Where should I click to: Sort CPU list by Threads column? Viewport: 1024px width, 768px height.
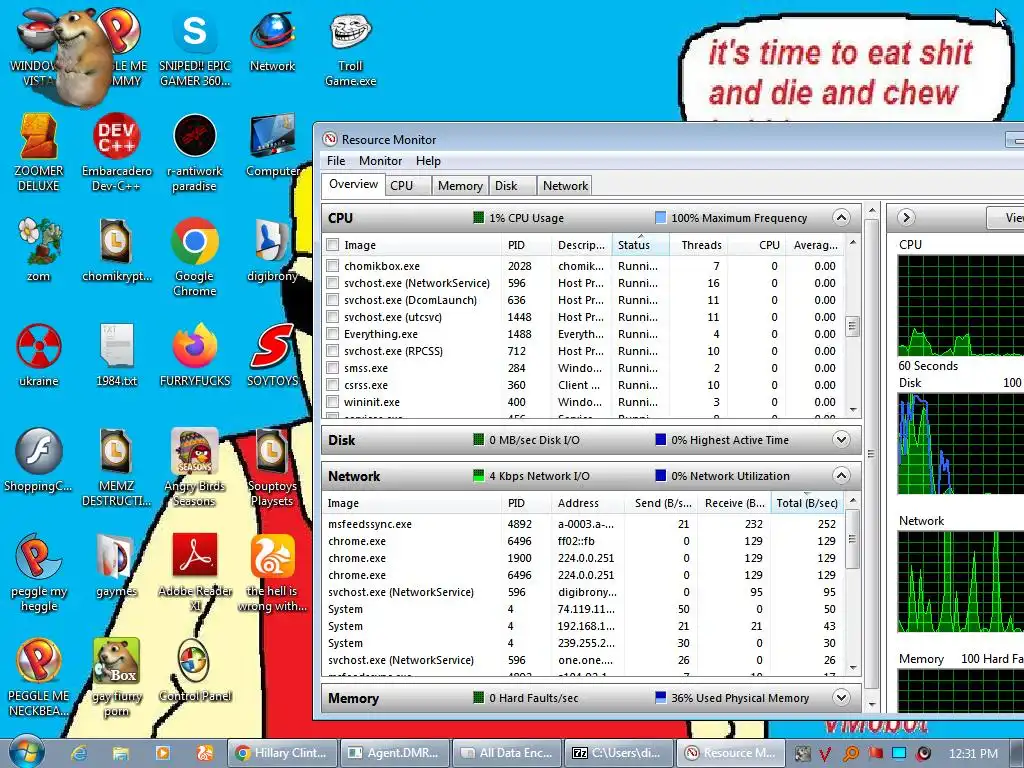pos(699,245)
